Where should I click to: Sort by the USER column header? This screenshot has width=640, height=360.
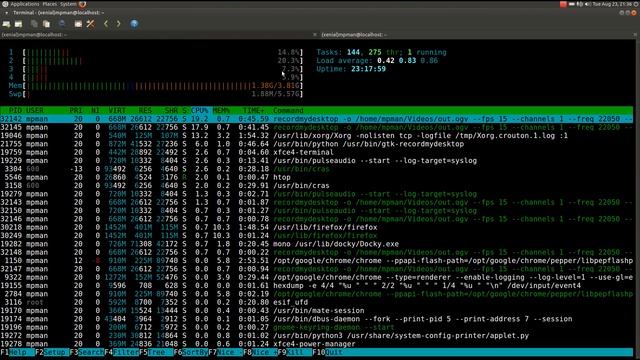[35, 111]
